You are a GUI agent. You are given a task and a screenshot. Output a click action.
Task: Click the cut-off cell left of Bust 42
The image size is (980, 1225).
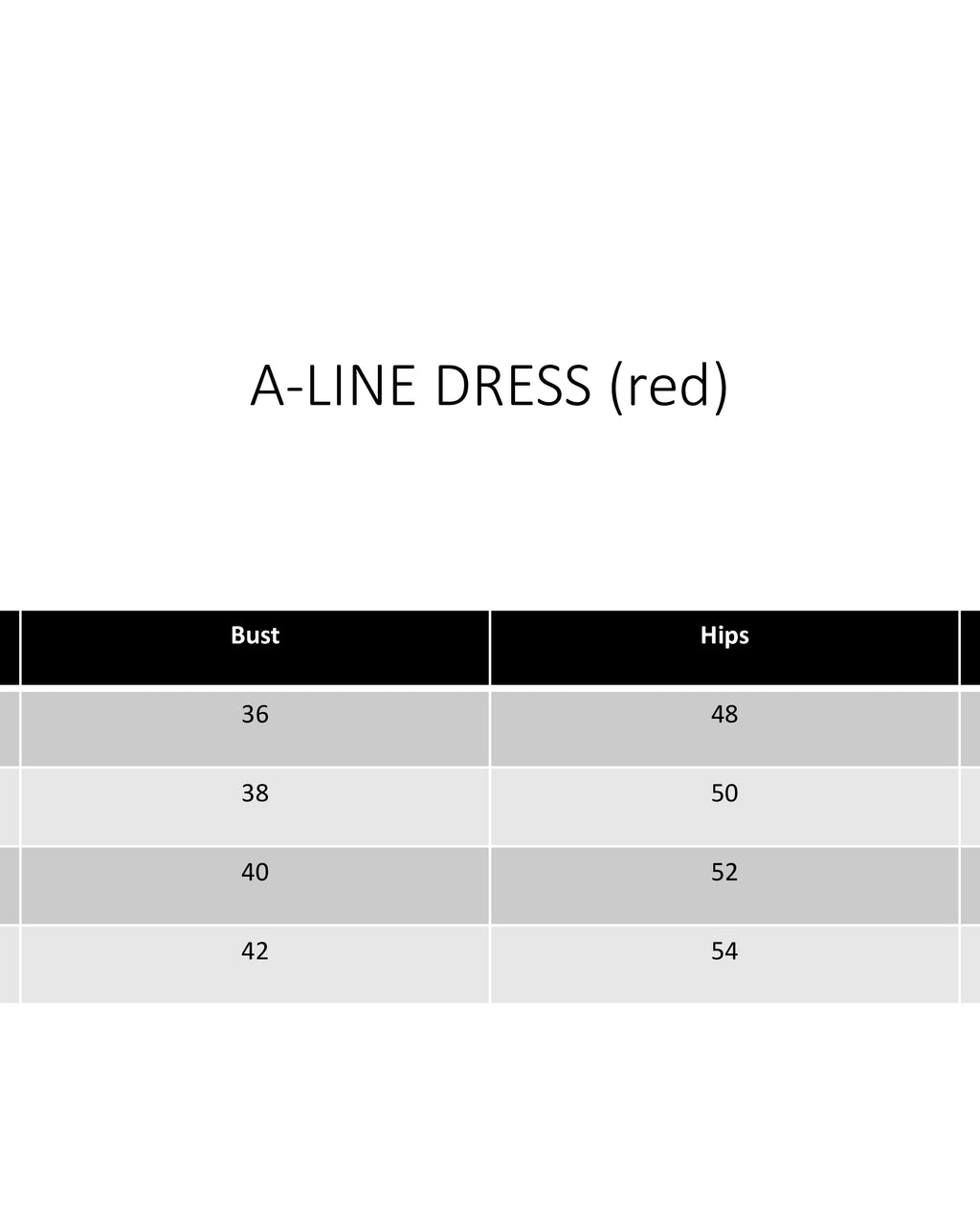pos(9,964)
